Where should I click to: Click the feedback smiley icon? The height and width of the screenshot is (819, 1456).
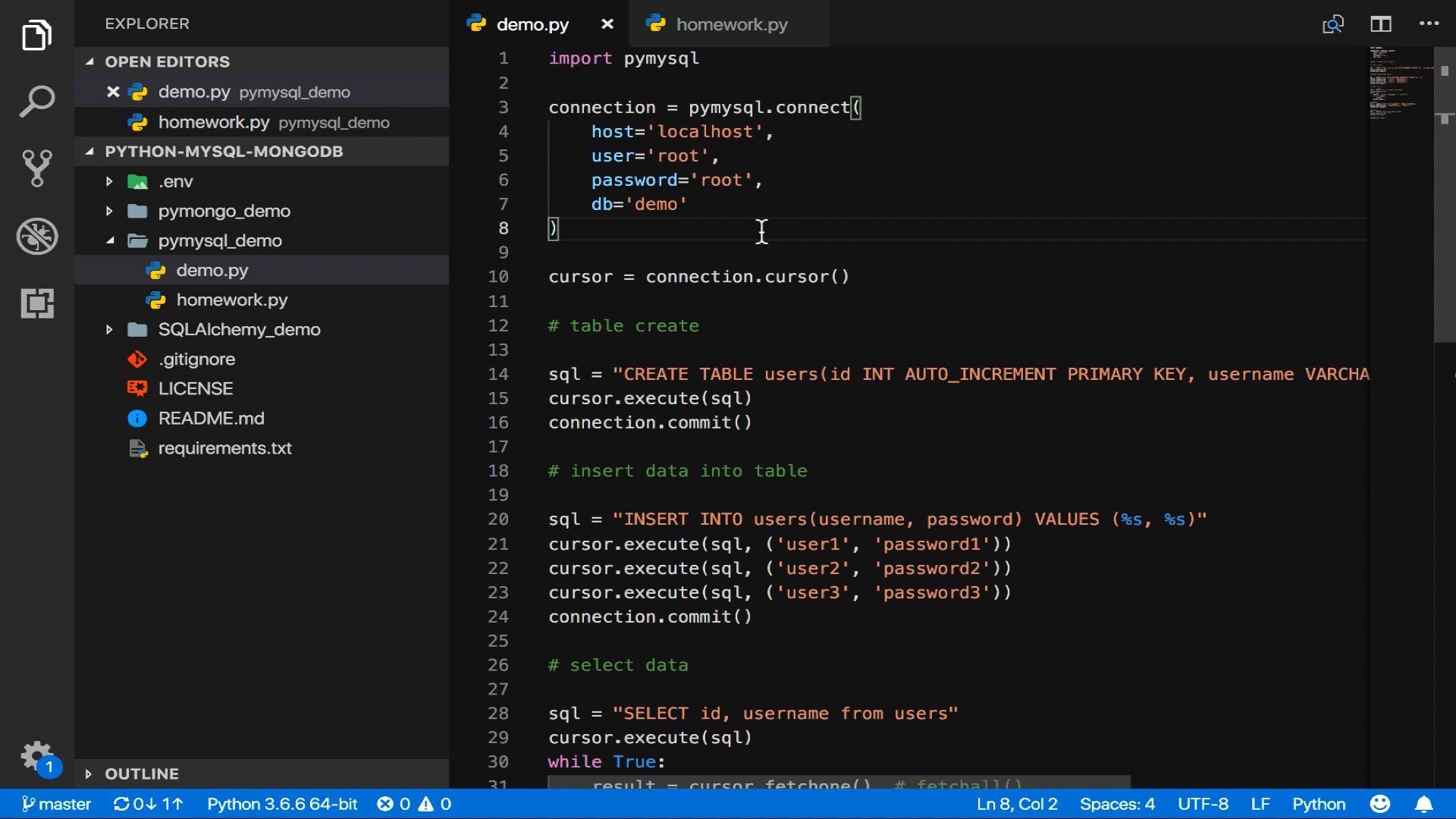[x=1379, y=804]
